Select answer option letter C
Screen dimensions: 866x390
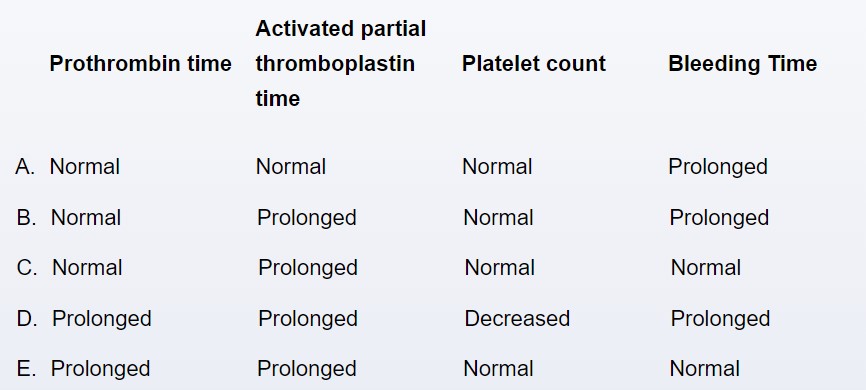point(27,268)
